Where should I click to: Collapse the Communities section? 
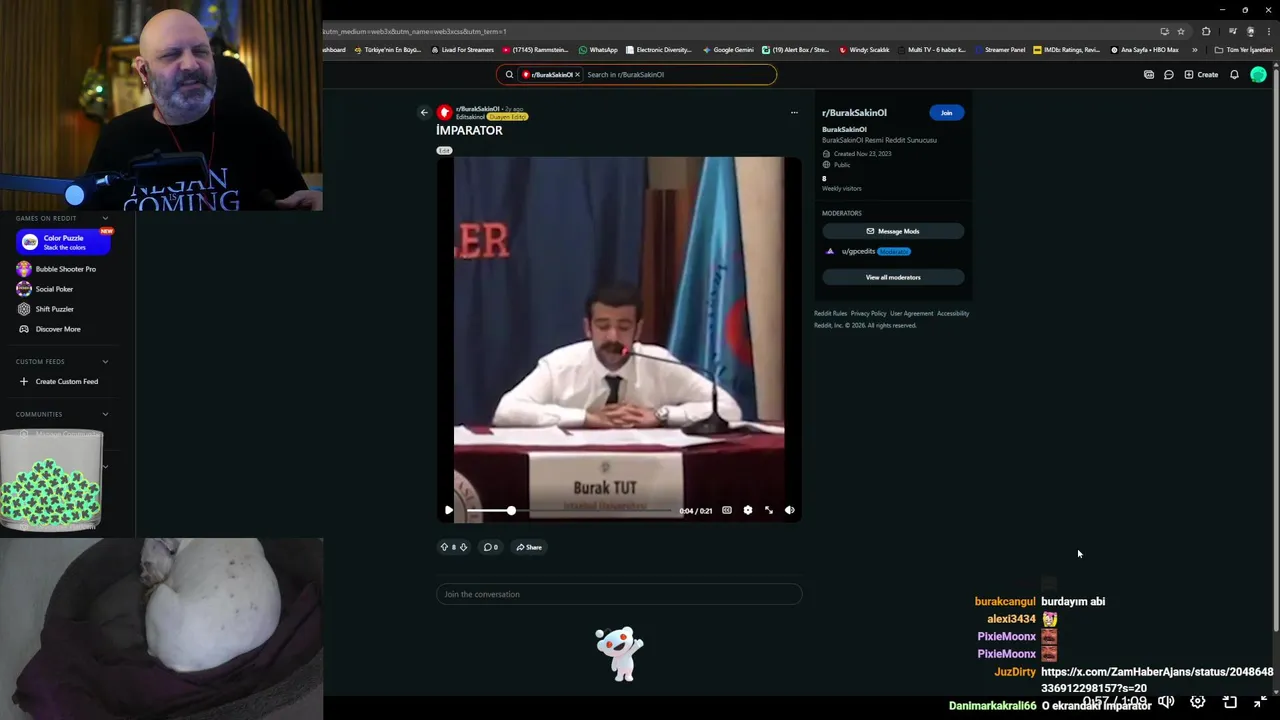pyautogui.click(x=105, y=414)
